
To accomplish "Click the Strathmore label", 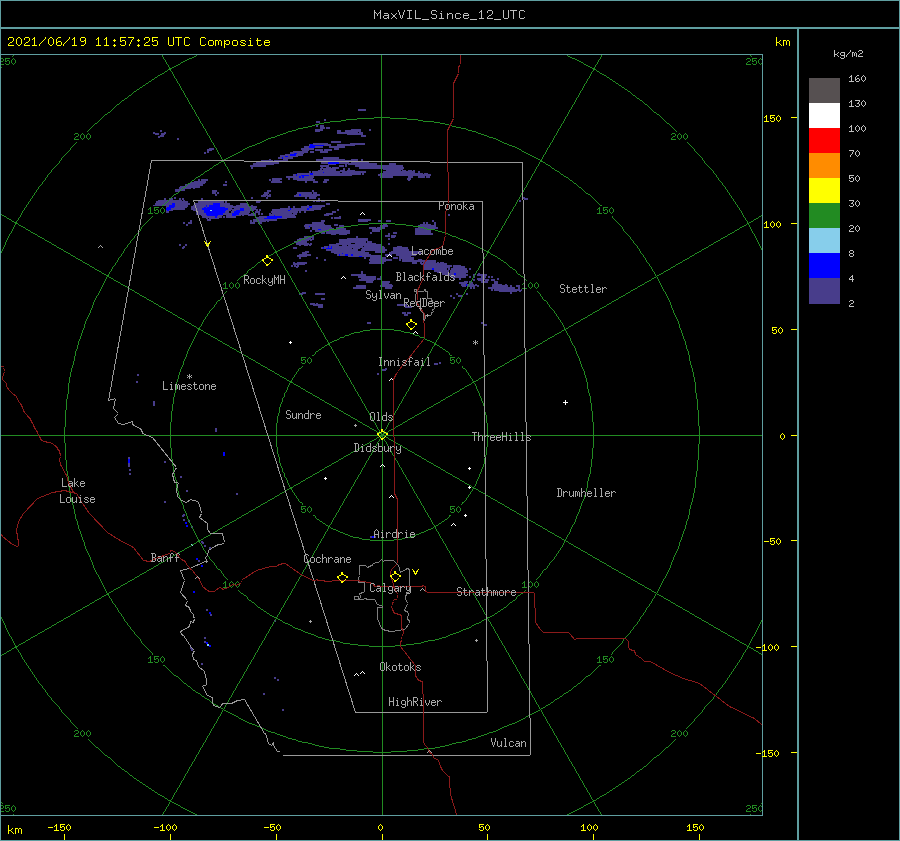I will click(x=486, y=592).
